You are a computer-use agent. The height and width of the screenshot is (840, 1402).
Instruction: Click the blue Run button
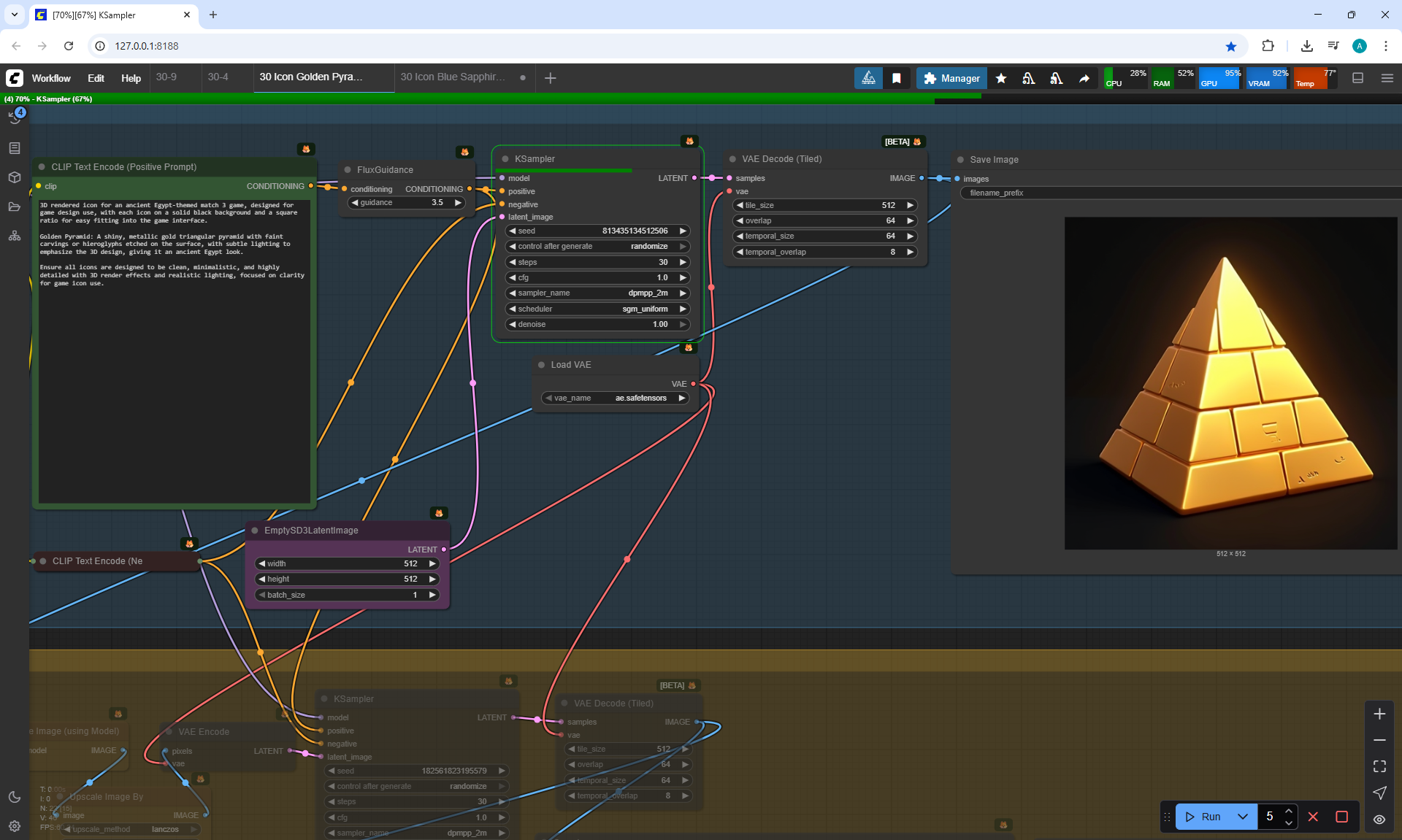coord(1204,817)
